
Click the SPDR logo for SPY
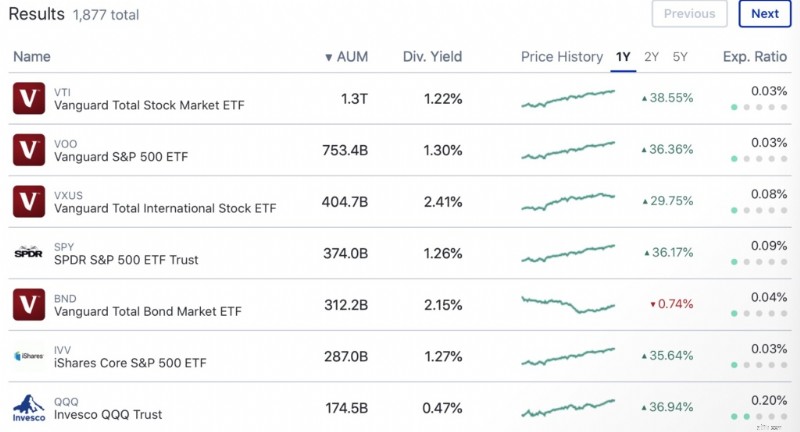(x=29, y=253)
